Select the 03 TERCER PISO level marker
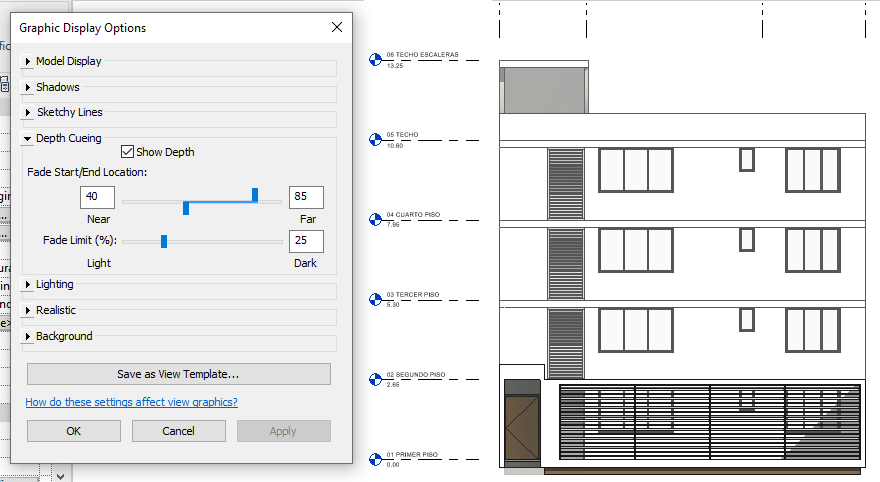880x482 pixels. pyautogui.click(x=375, y=300)
